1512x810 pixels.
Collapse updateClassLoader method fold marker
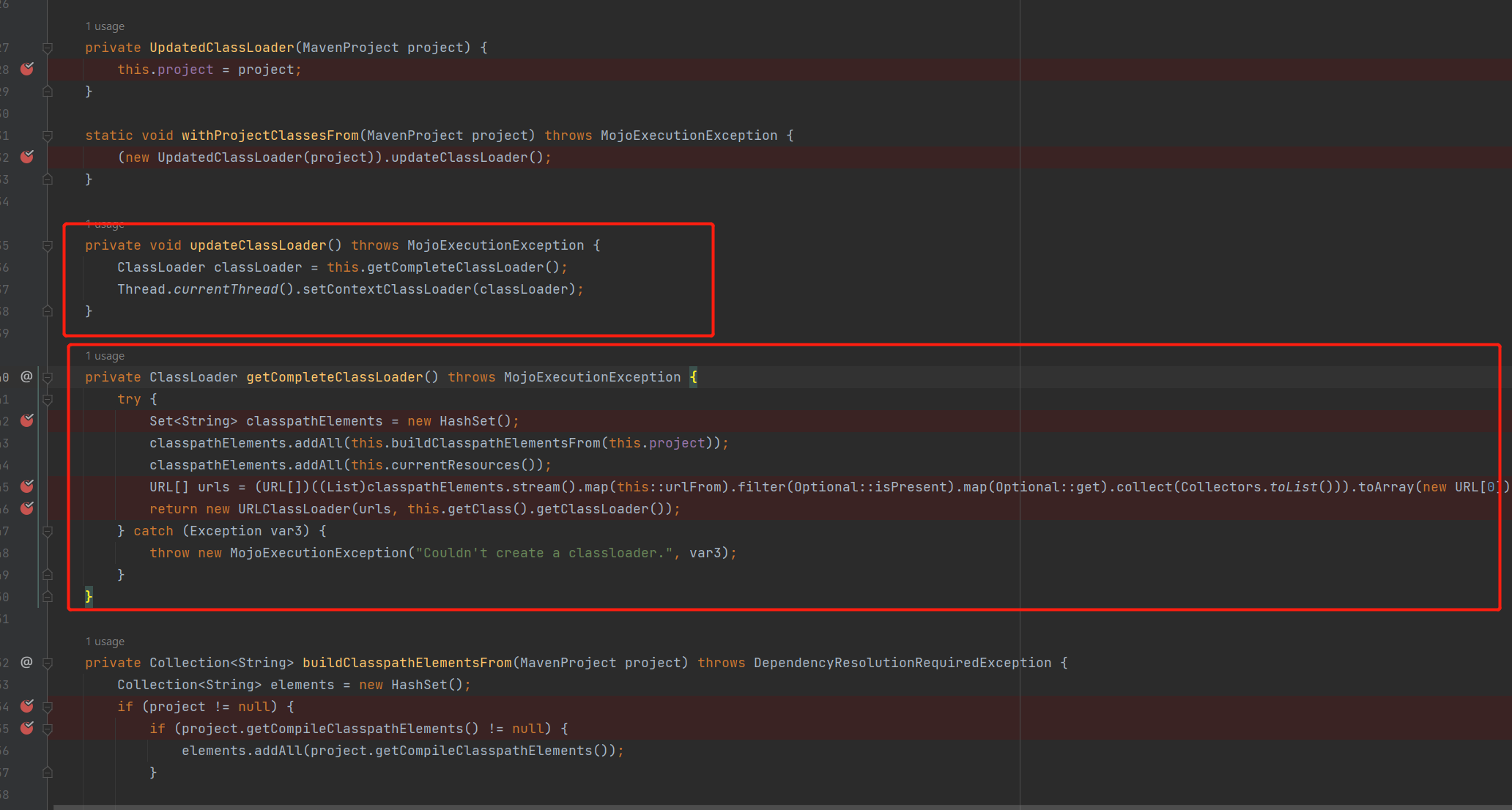click(48, 245)
